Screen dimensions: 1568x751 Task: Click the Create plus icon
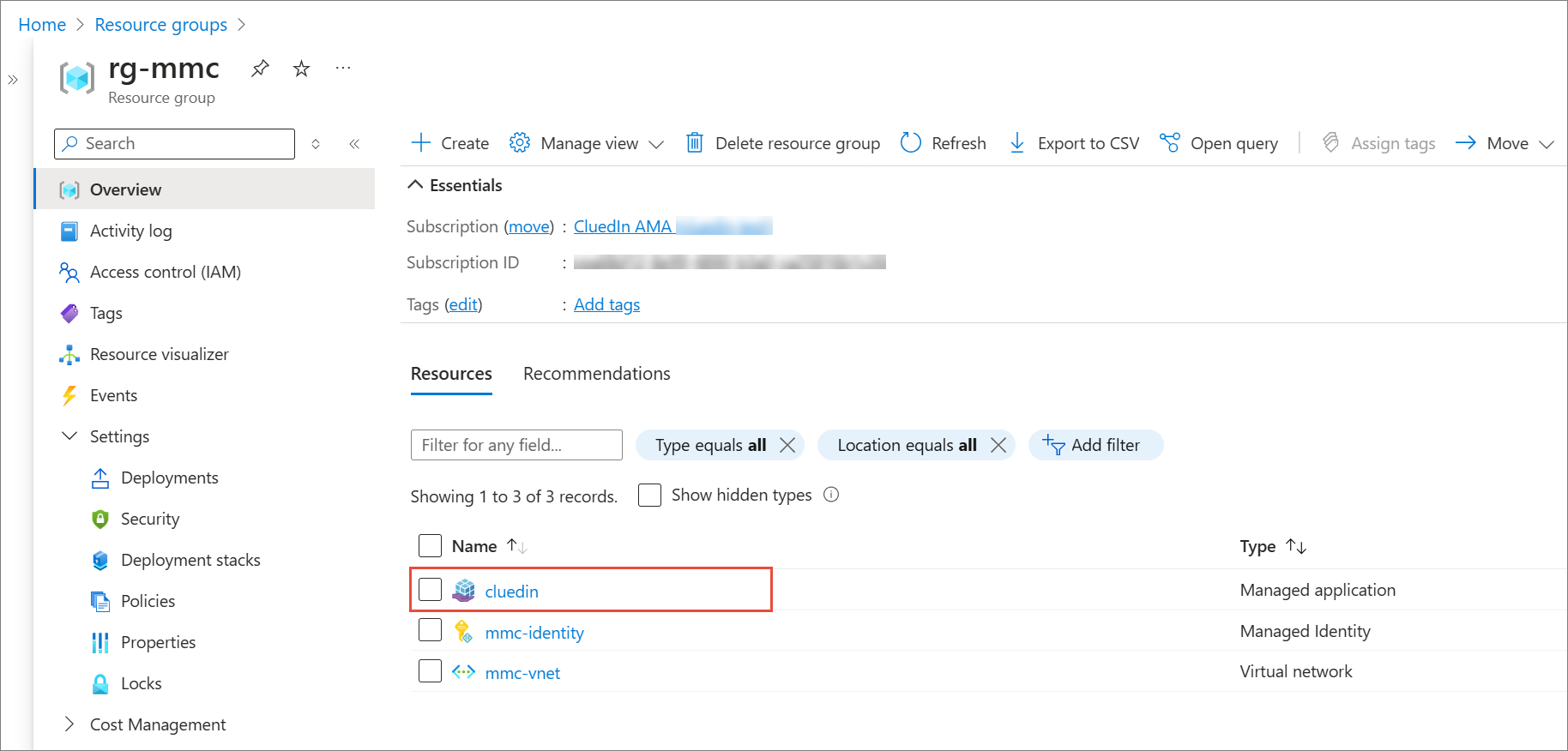pos(421,143)
